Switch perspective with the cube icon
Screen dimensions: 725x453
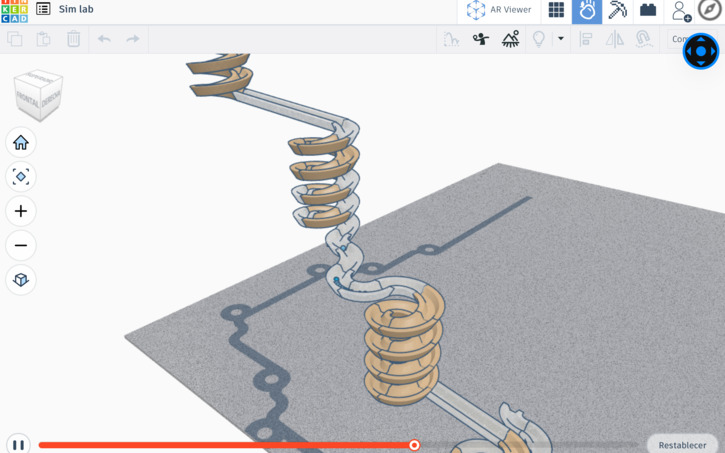tap(21, 280)
